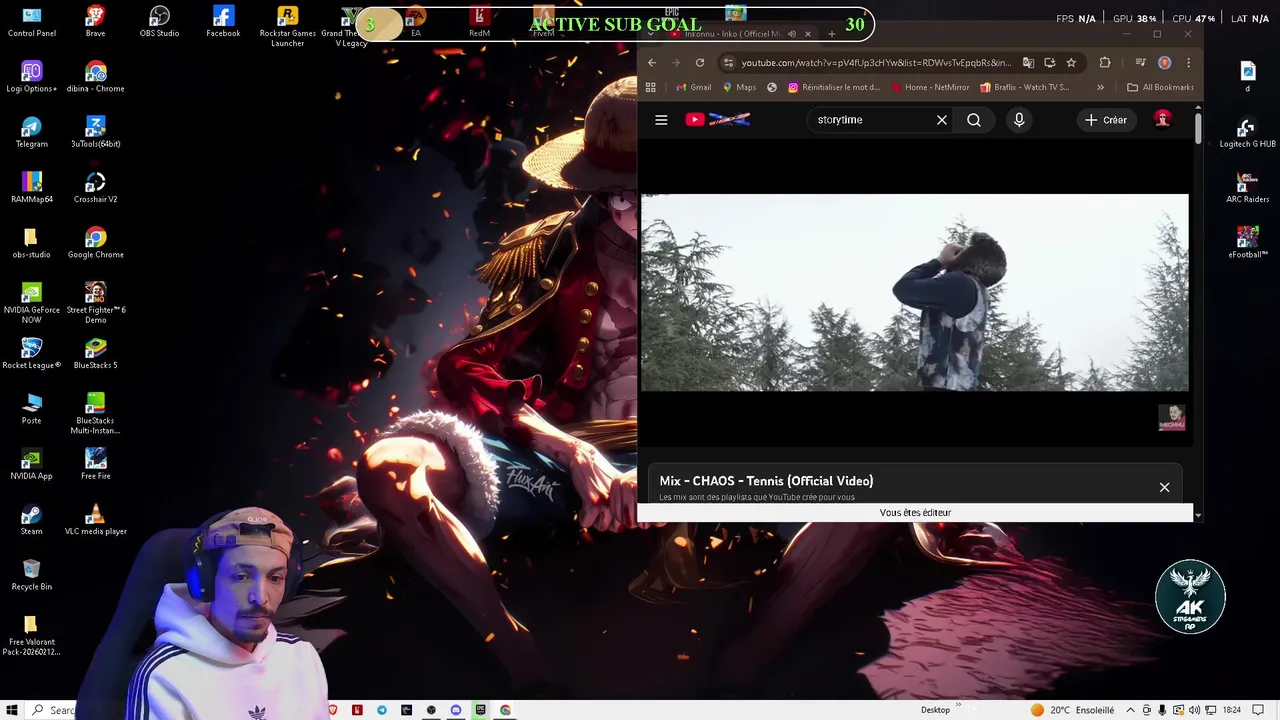Go to YouTube home via logo

[x=717, y=120]
